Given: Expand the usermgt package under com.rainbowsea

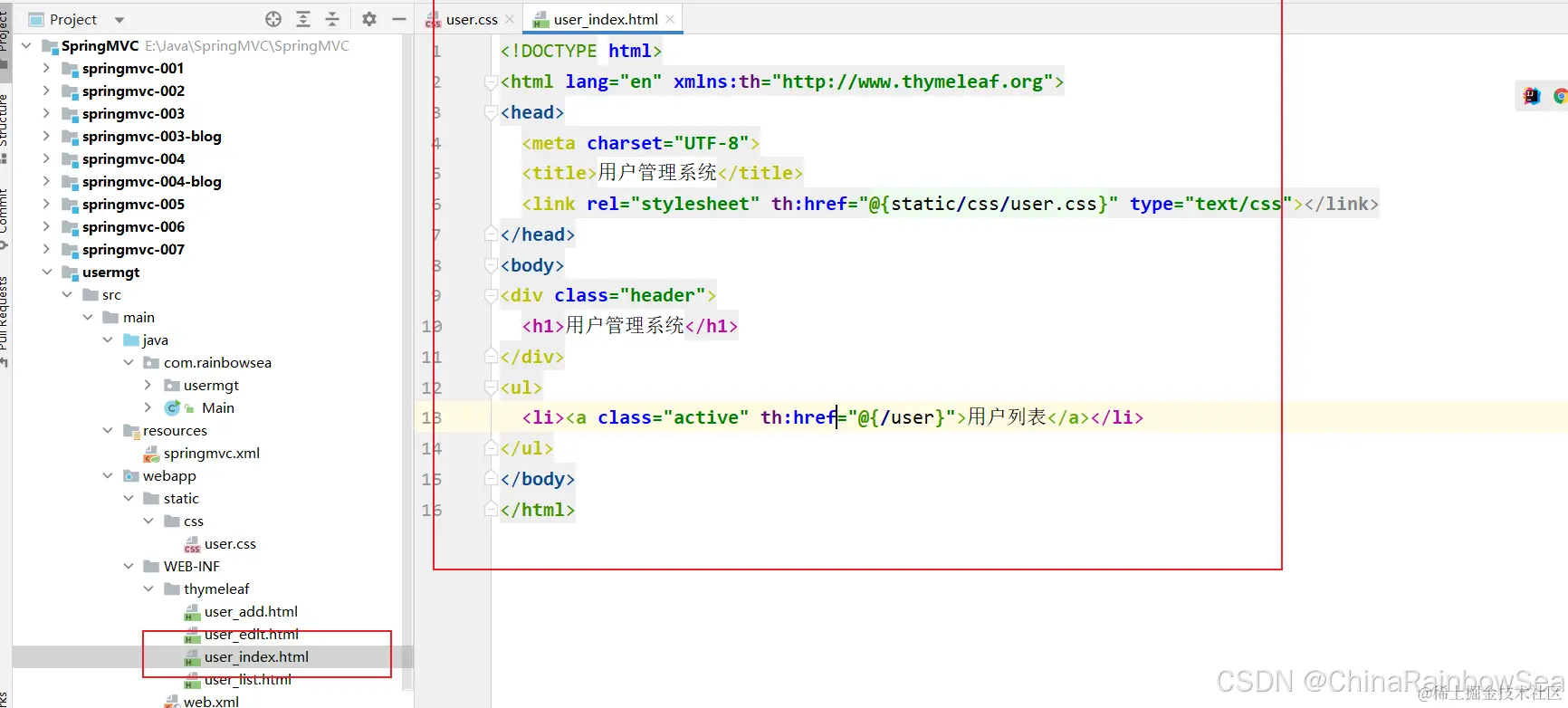Looking at the screenshot, I should pos(148,385).
